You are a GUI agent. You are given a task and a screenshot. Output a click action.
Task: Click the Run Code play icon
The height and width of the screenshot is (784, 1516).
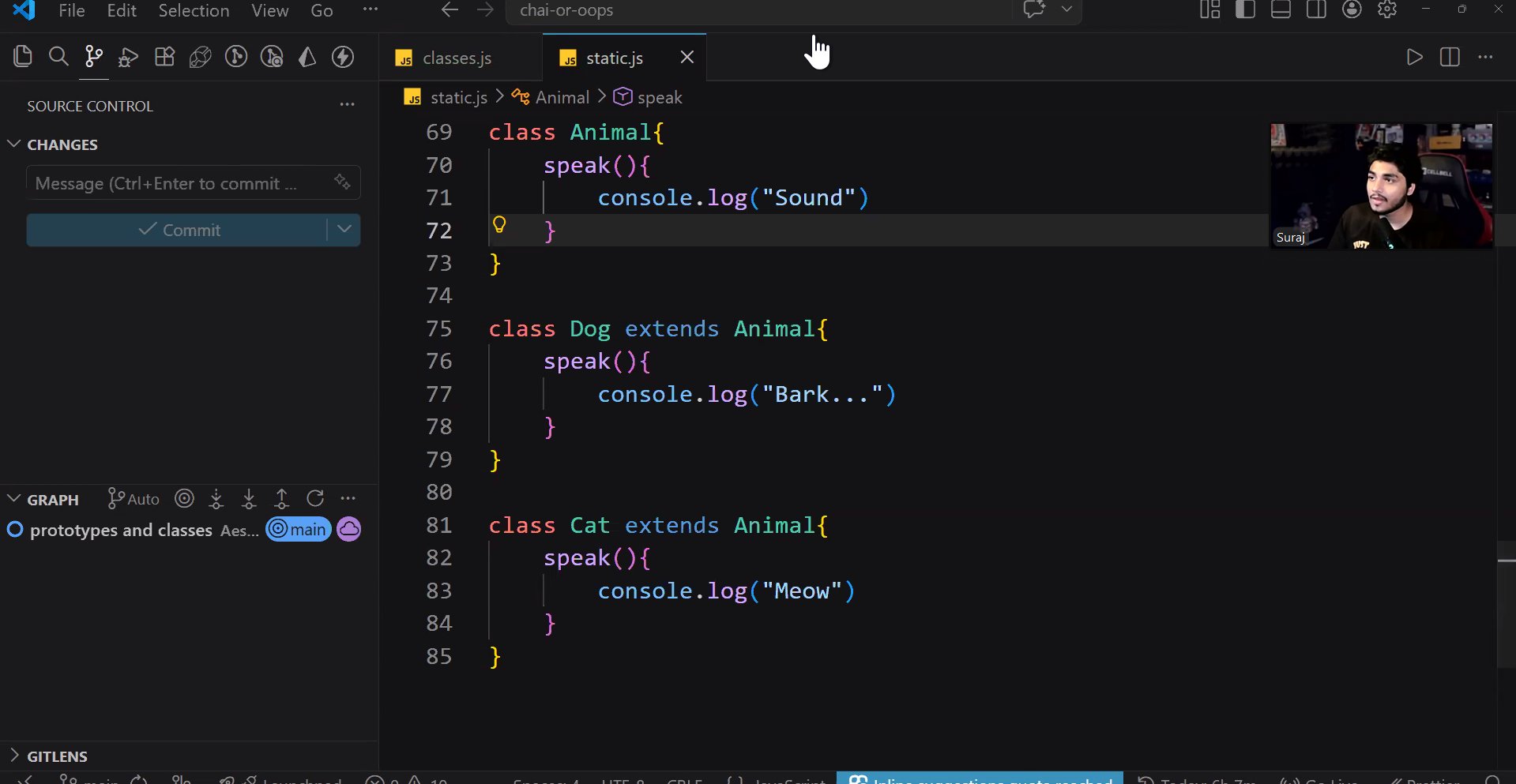pos(1414,58)
